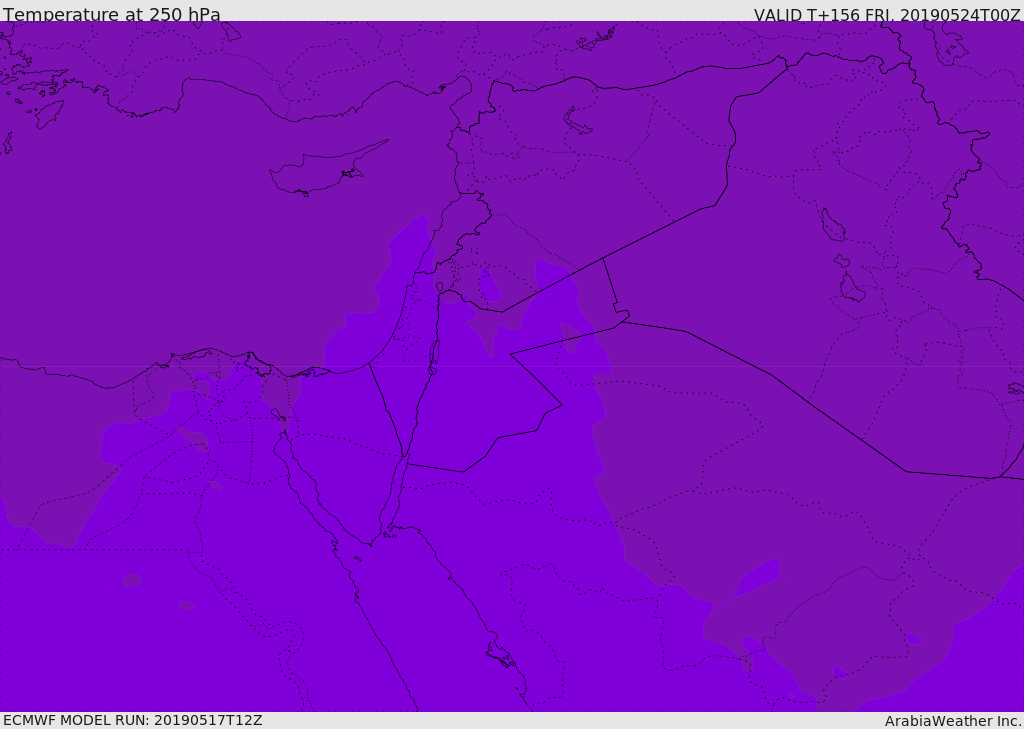Click the 'ECMWF MODEL RUN: 20190517T12Z' text

133,720
